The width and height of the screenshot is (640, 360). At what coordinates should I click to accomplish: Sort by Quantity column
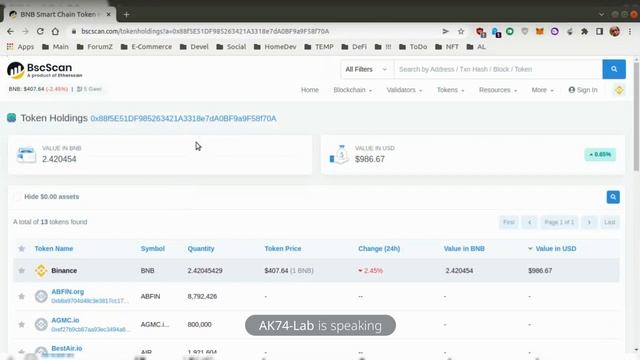201,249
